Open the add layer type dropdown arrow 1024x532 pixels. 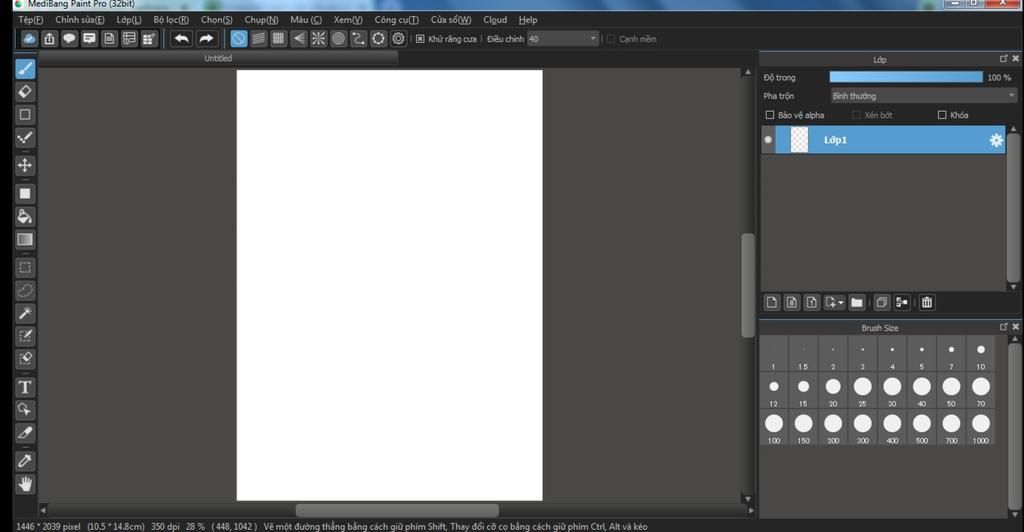pyautogui.click(x=841, y=302)
